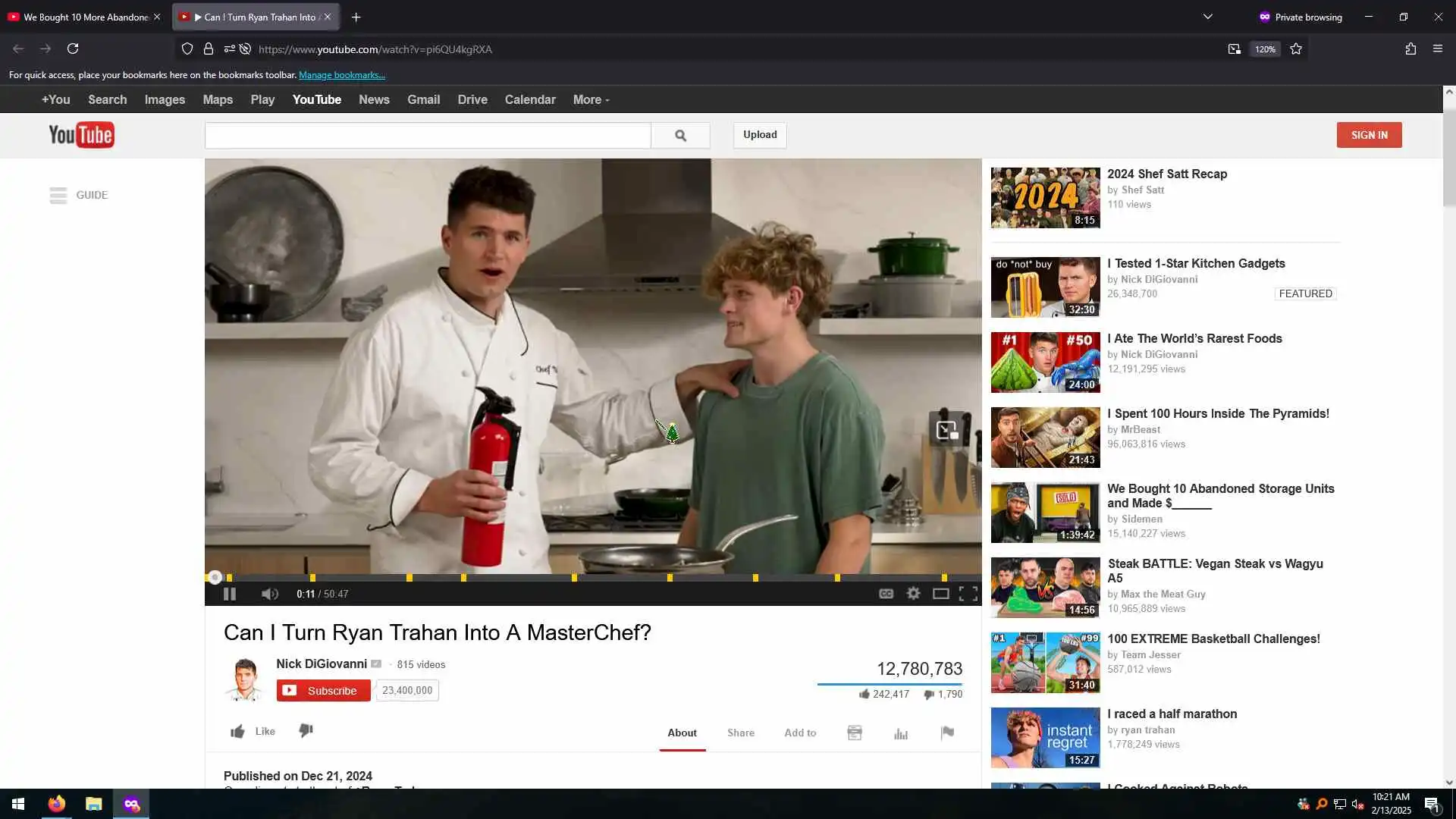Click the video progress bar scrubber
The width and height of the screenshot is (1456, 819).
coord(215,578)
